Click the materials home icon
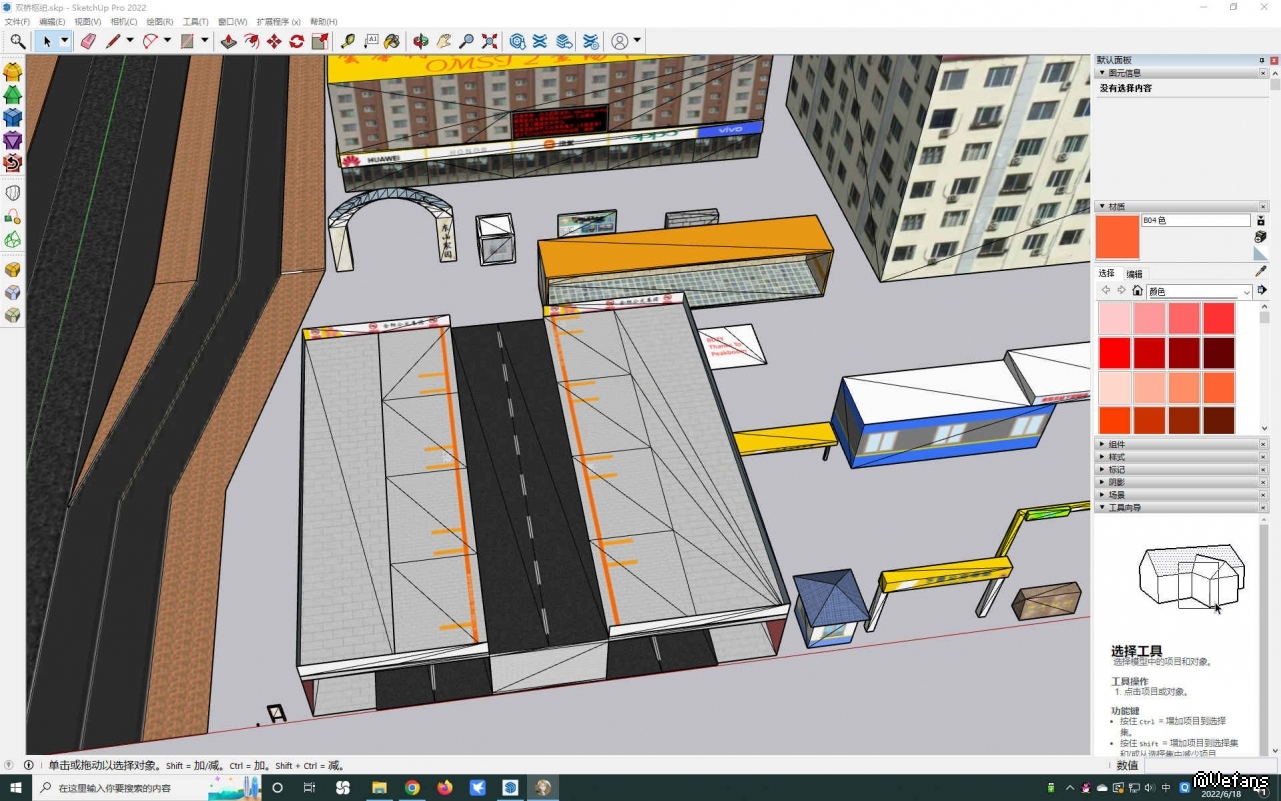This screenshot has width=1281, height=801. click(1137, 291)
